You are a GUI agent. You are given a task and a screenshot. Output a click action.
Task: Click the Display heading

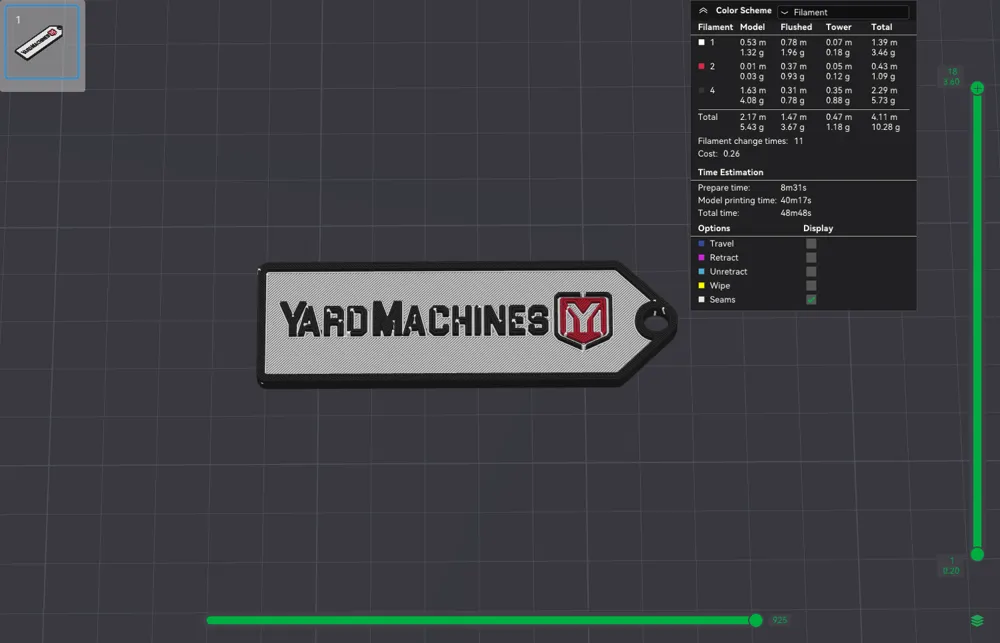(x=818, y=228)
